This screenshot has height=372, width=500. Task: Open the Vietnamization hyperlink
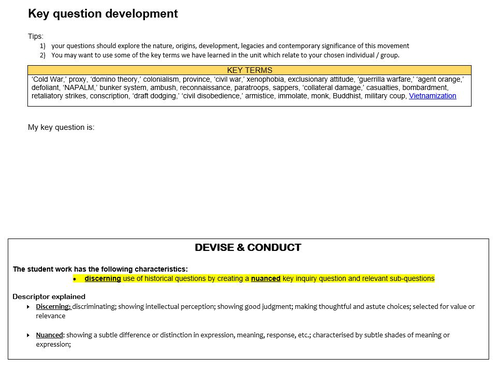[x=432, y=96]
